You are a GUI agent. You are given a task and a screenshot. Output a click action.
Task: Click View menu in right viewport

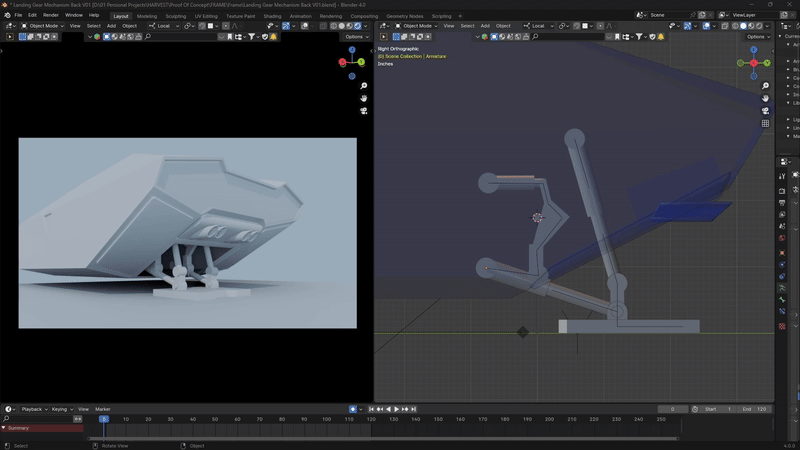click(449, 26)
